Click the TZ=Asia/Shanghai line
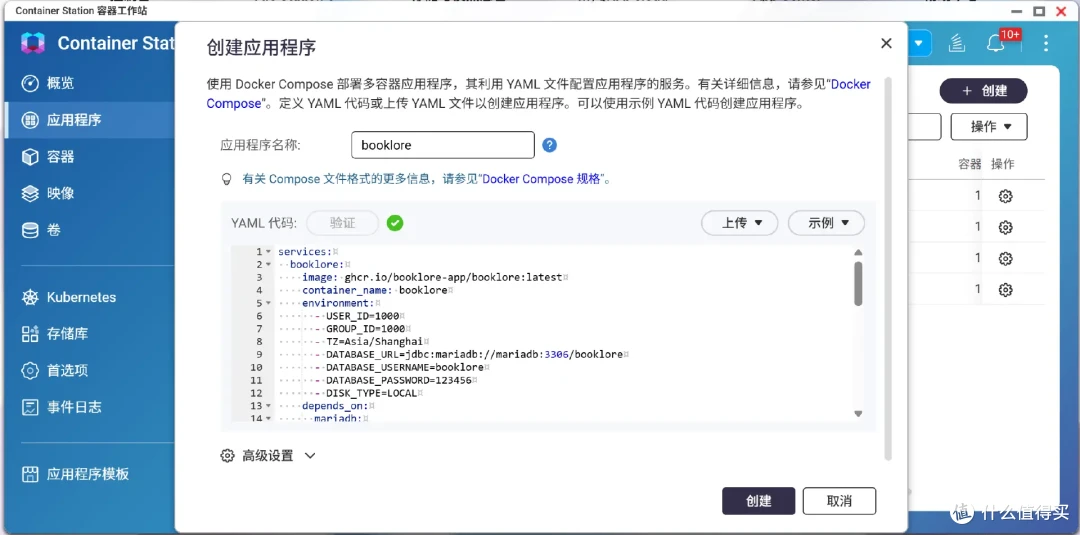1080x535 pixels. (373, 342)
